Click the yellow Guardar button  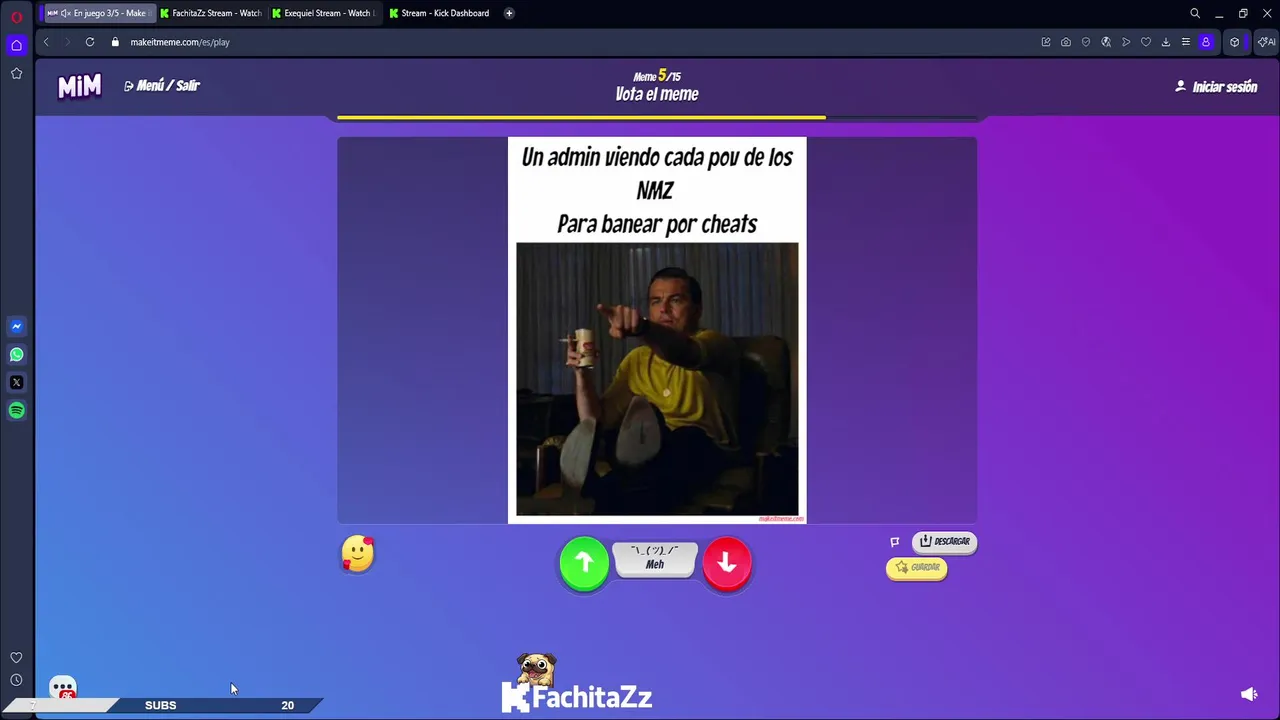click(x=917, y=567)
